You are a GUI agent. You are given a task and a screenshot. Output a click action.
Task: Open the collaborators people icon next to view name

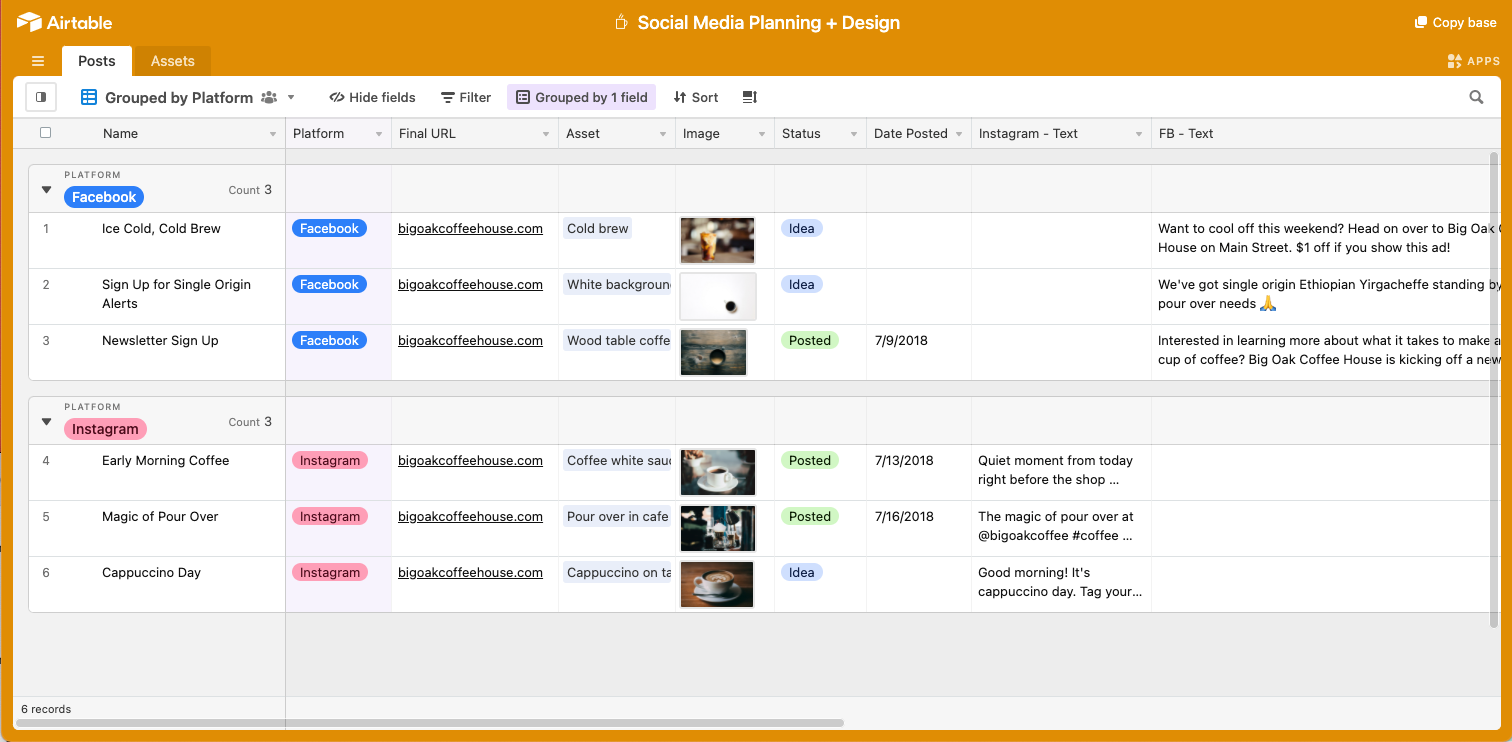point(269,97)
